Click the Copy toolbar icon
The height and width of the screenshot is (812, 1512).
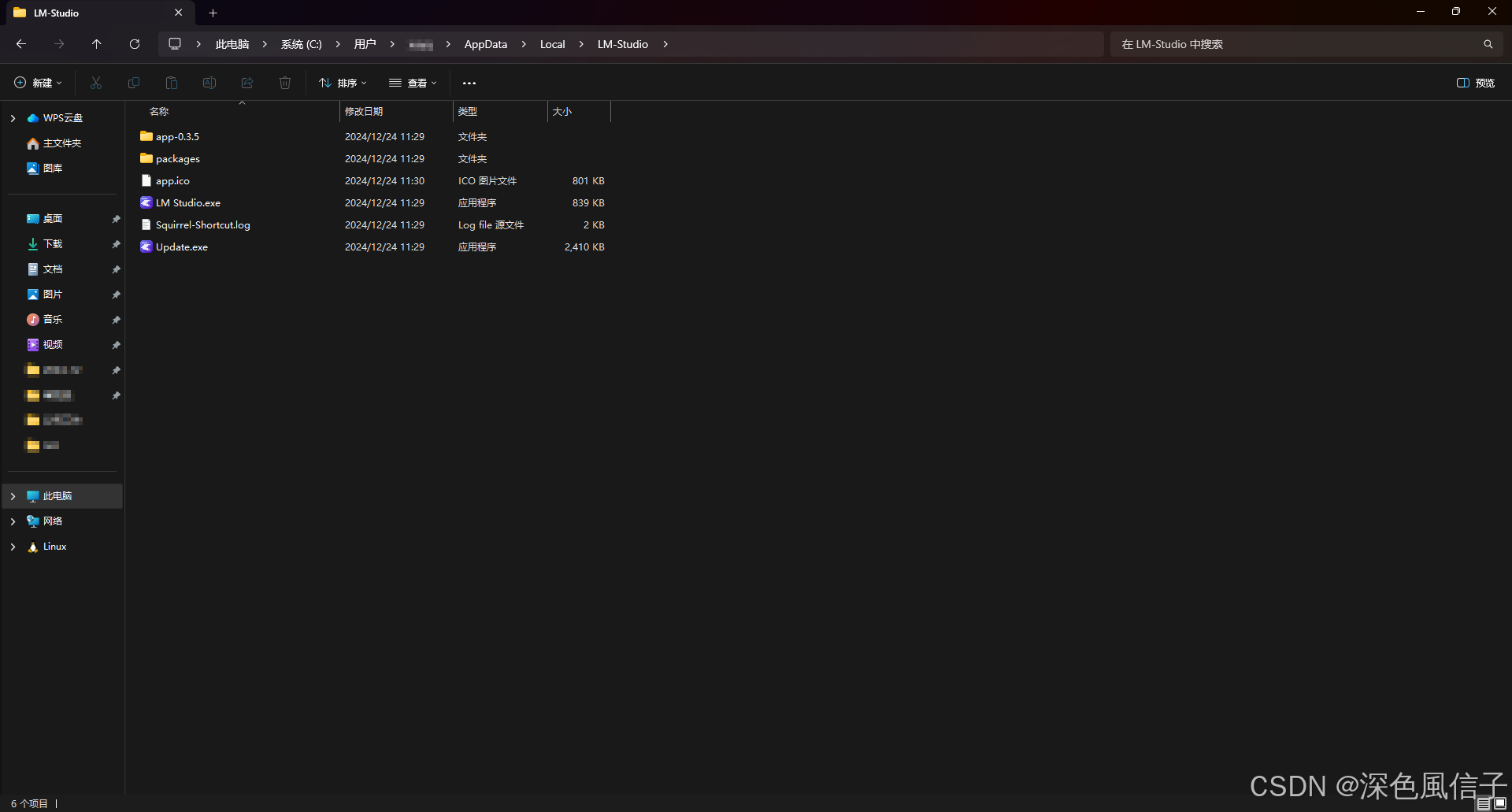(x=134, y=83)
